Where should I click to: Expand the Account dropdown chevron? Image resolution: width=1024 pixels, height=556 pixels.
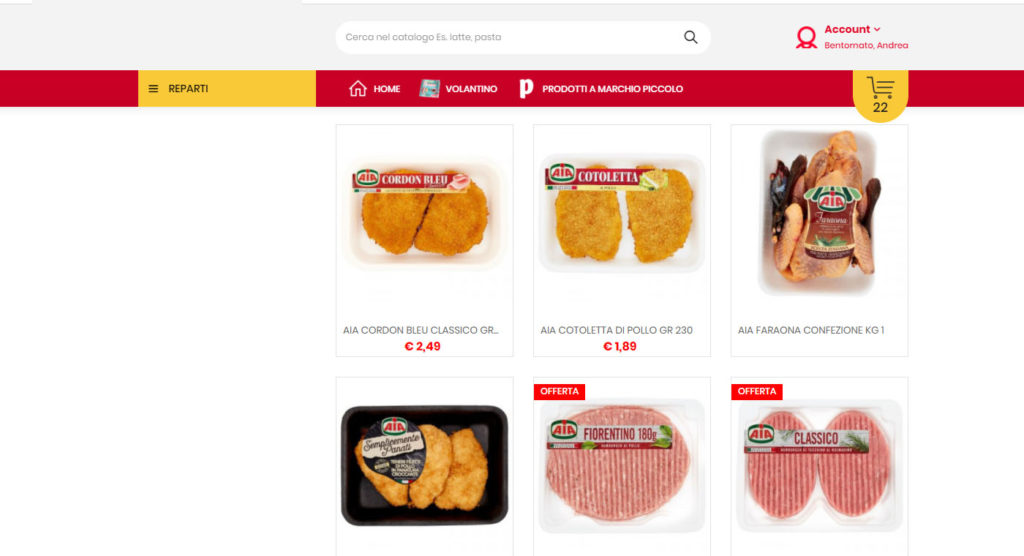pyautogui.click(x=877, y=29)
